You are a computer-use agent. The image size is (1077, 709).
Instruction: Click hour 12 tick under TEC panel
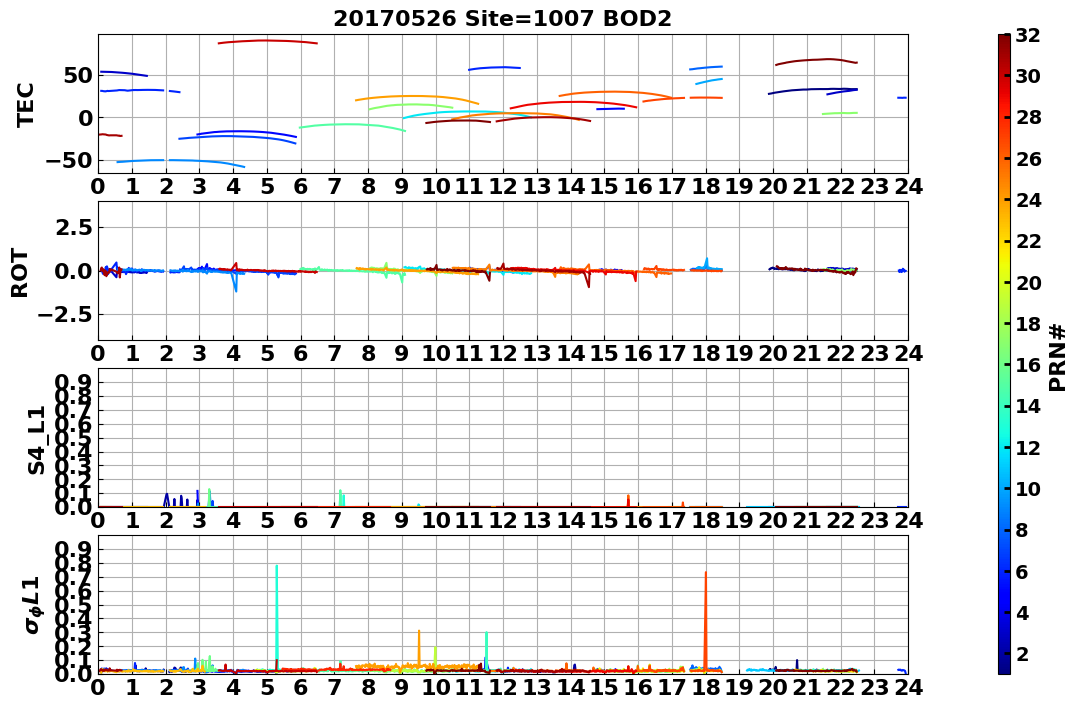click(503, 187)
